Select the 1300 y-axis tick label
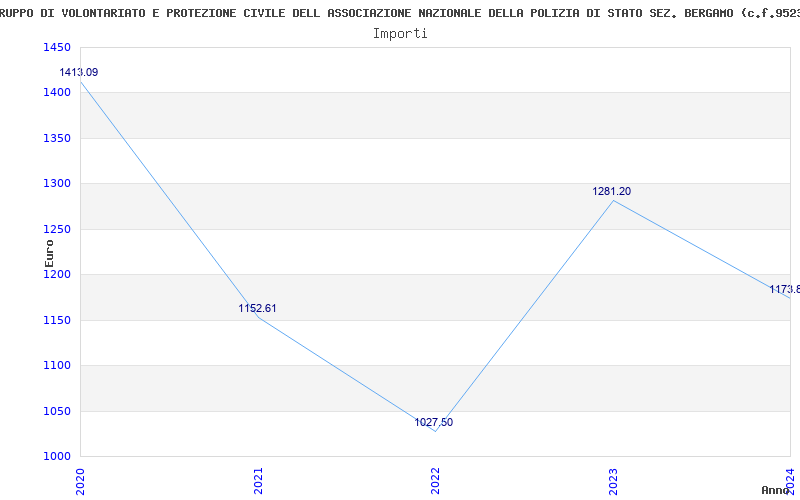The width and height of the screenshot is (800, 500). (x=57, y=184)
